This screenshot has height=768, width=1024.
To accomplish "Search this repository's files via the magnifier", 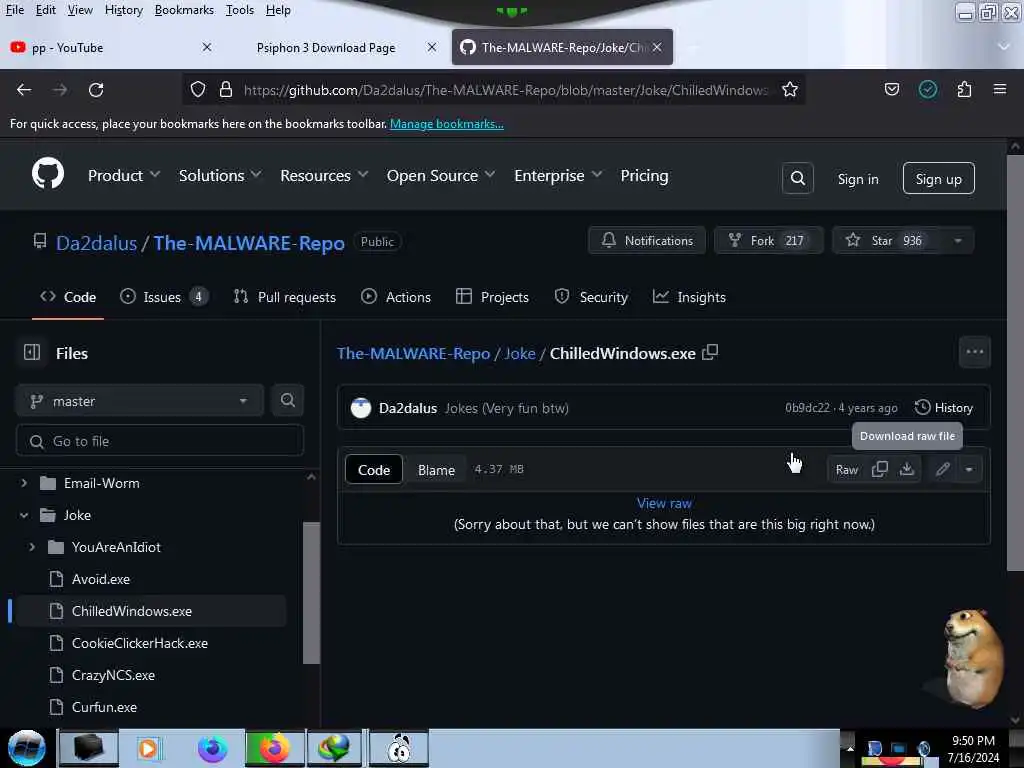I will [287, 400].
